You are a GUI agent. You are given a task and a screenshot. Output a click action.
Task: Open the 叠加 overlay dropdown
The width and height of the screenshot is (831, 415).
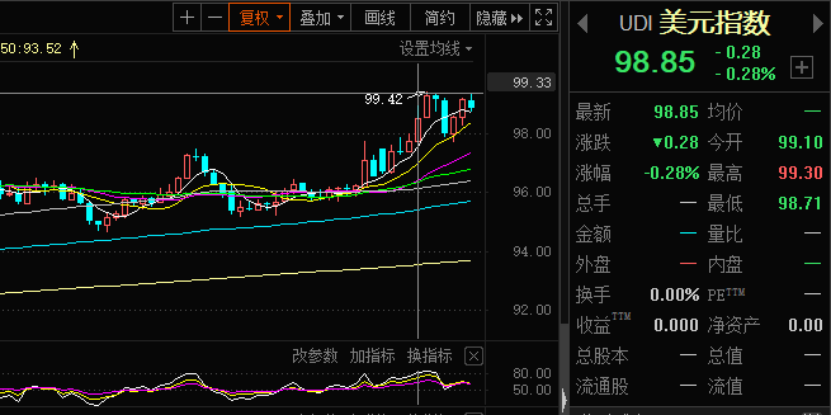click(x=321, y=18)
